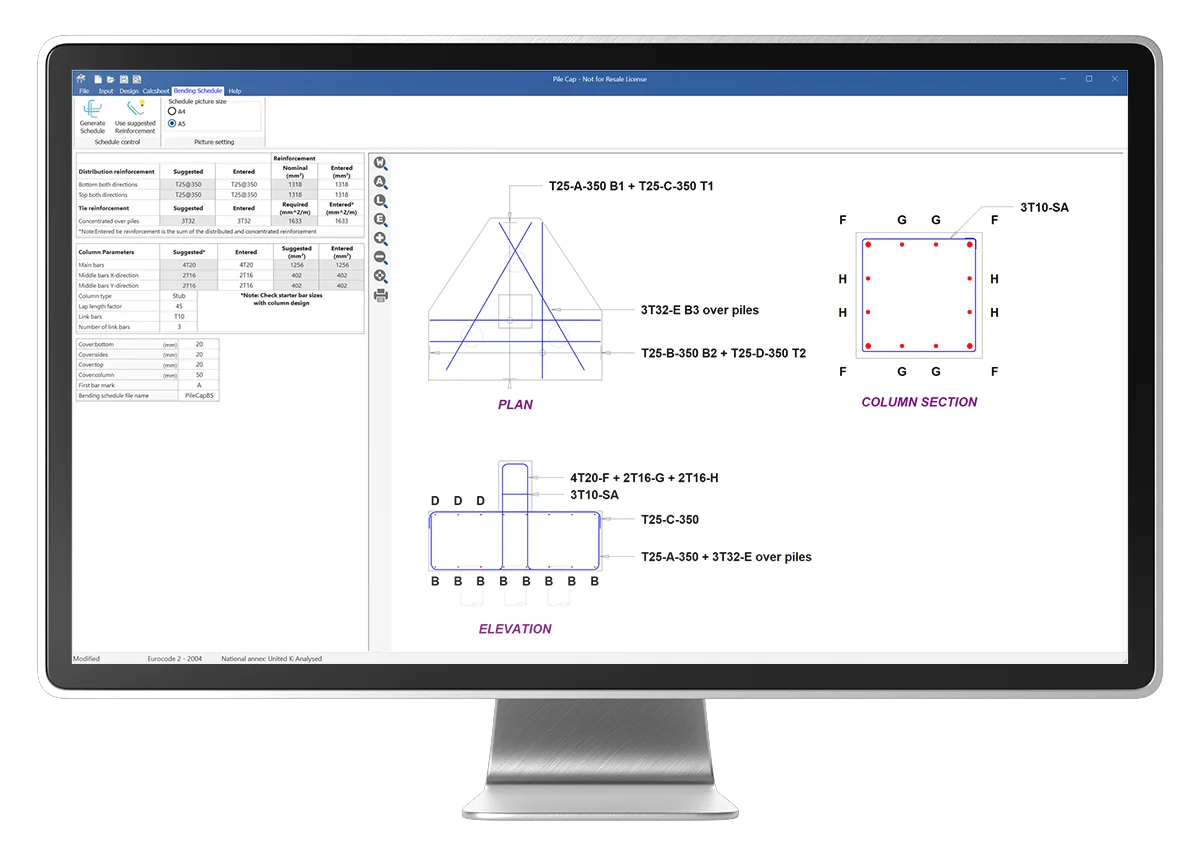This screenshot has width=1200, height=847.
Task: Select the A4 schedule picture size
Action: click(172, 112)
